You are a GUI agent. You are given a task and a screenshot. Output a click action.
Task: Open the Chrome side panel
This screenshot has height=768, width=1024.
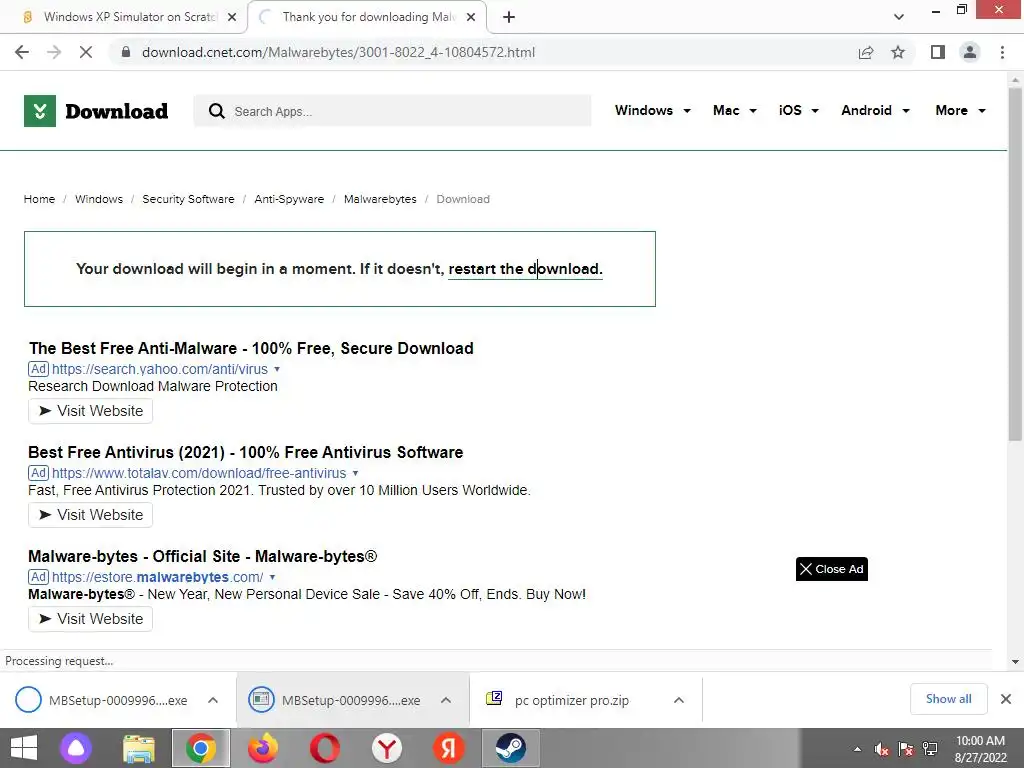[x=938, y=52]
